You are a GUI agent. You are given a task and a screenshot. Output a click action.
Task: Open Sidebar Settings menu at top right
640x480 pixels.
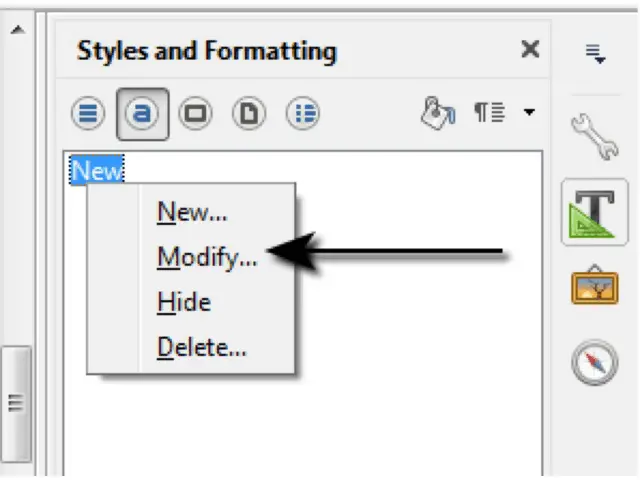(596, 55)
